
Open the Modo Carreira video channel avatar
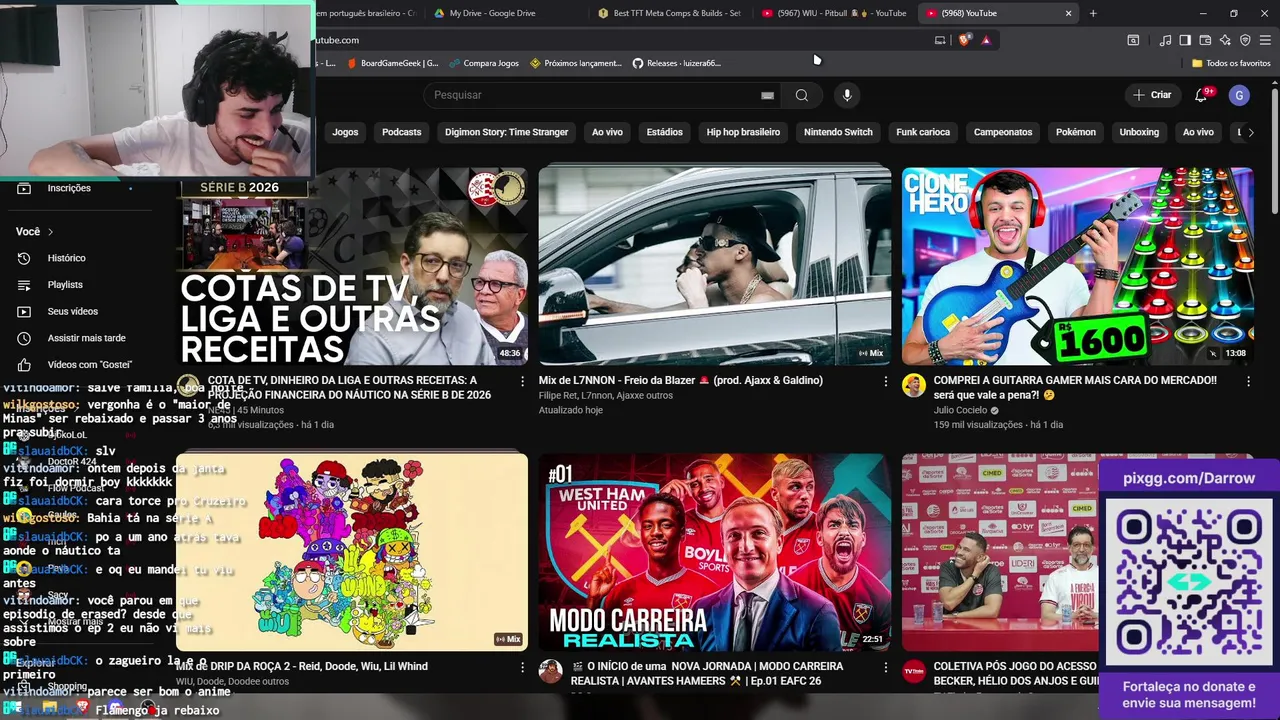point(551,671)
